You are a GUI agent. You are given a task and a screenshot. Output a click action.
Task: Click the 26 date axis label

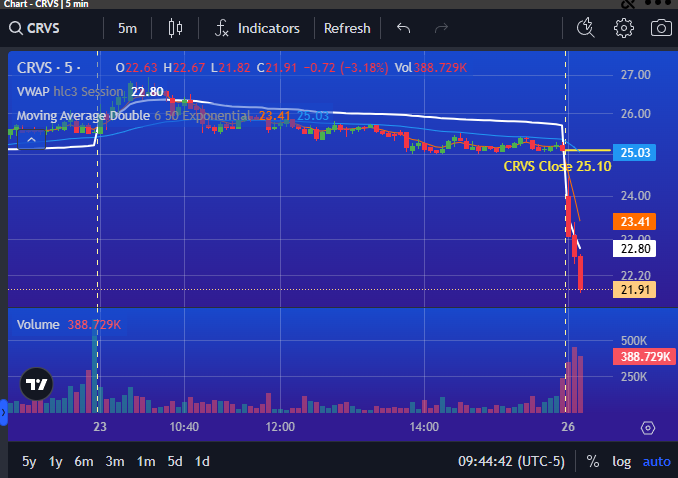tap(568, 427)
